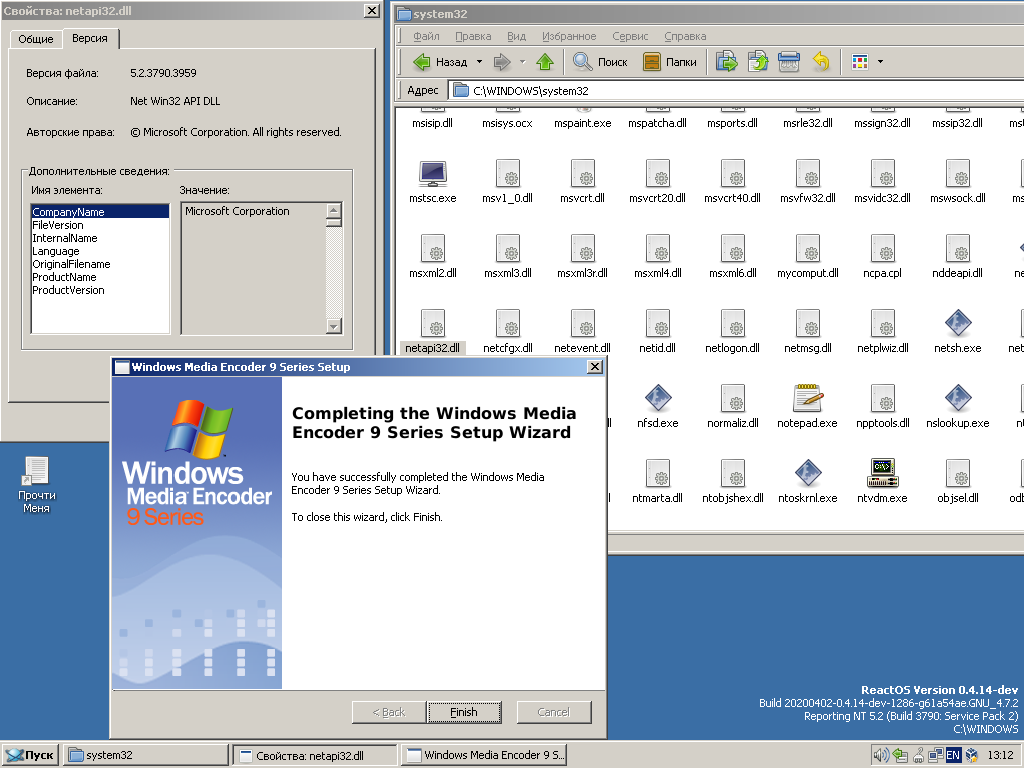Select the ncpa.cpl file icon

[x=882, y=249]
